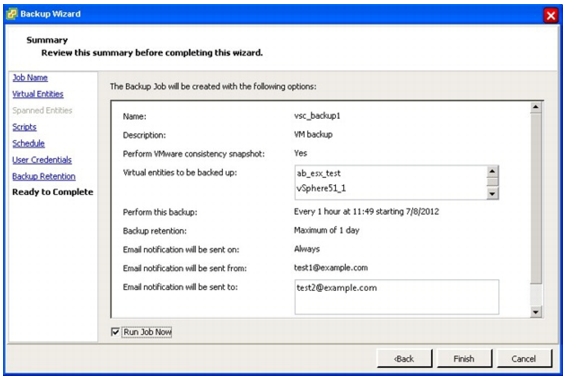Click the 'Email notification will be sent to:' label

coord(180,287)
